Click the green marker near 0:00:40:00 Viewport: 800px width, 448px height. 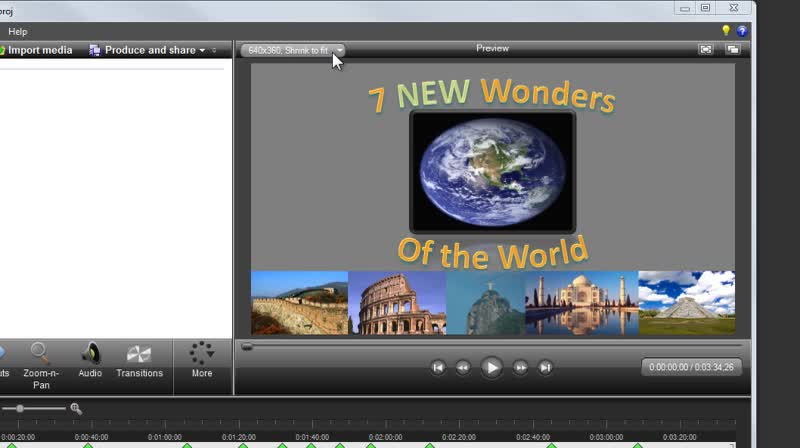[88, 445]
